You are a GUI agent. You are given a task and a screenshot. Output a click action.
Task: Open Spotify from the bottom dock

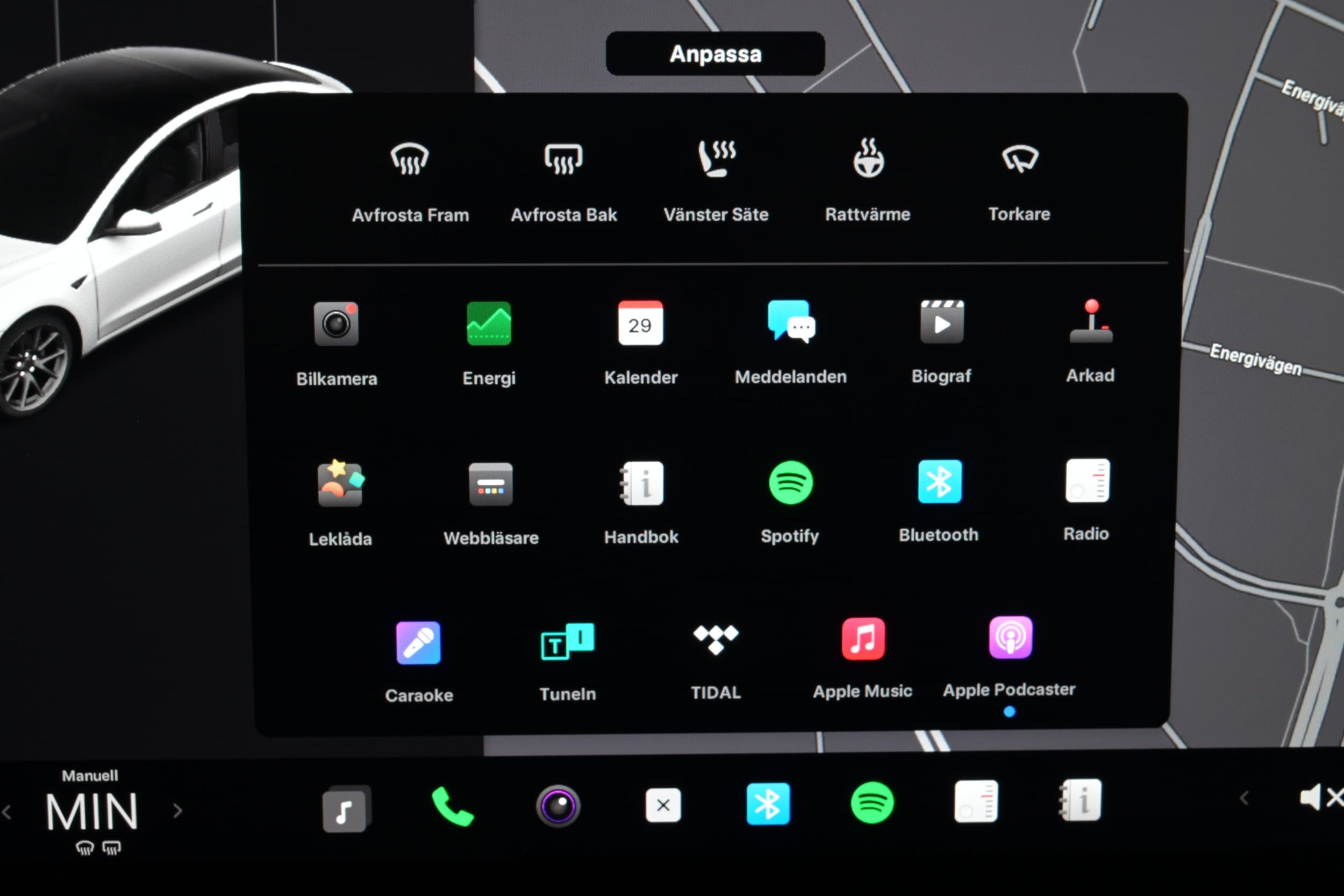(x=872, y=803)
